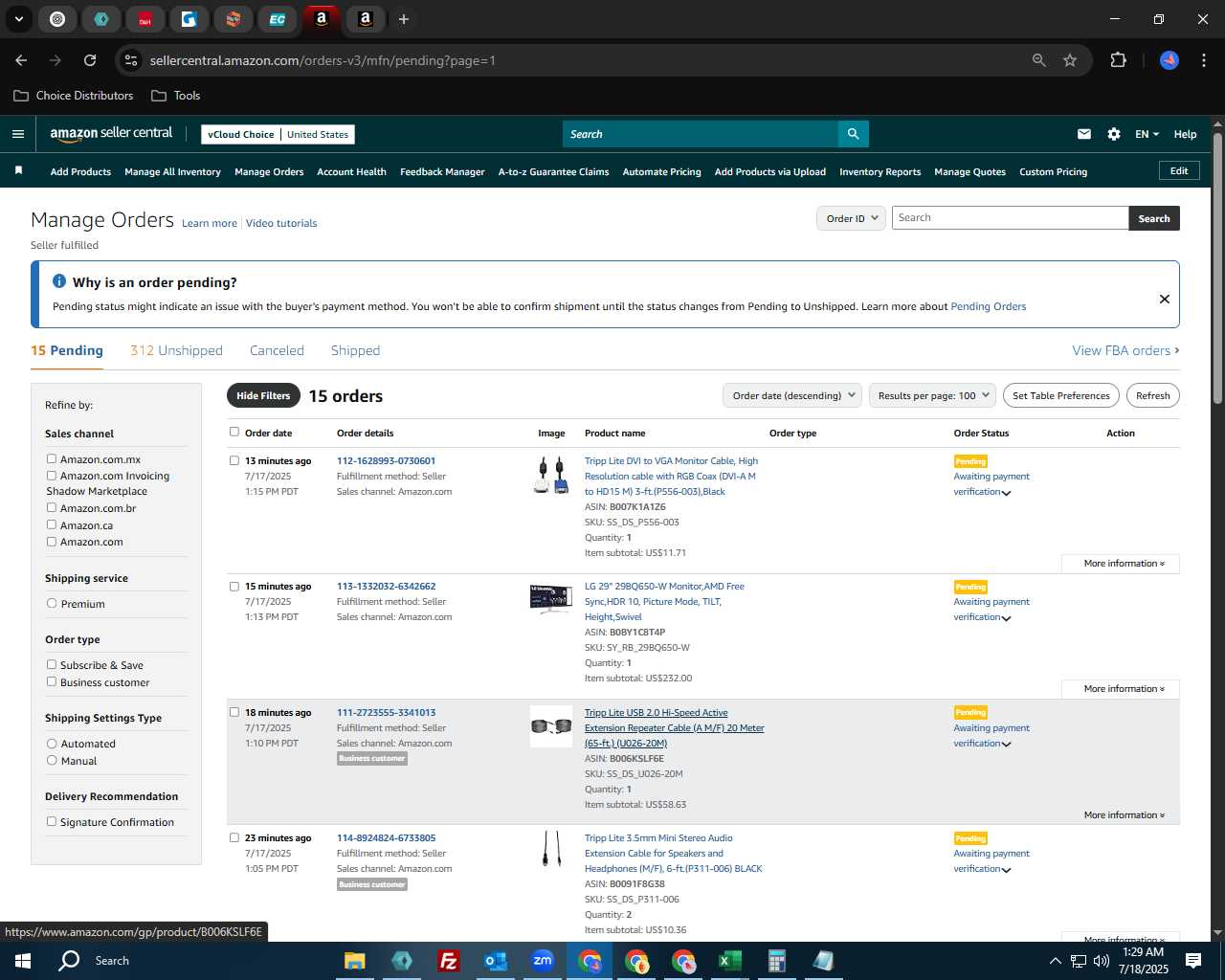Open a new browser tab
The height and width of the screenshot is (980, 1225).
click(x=404, y=19)
